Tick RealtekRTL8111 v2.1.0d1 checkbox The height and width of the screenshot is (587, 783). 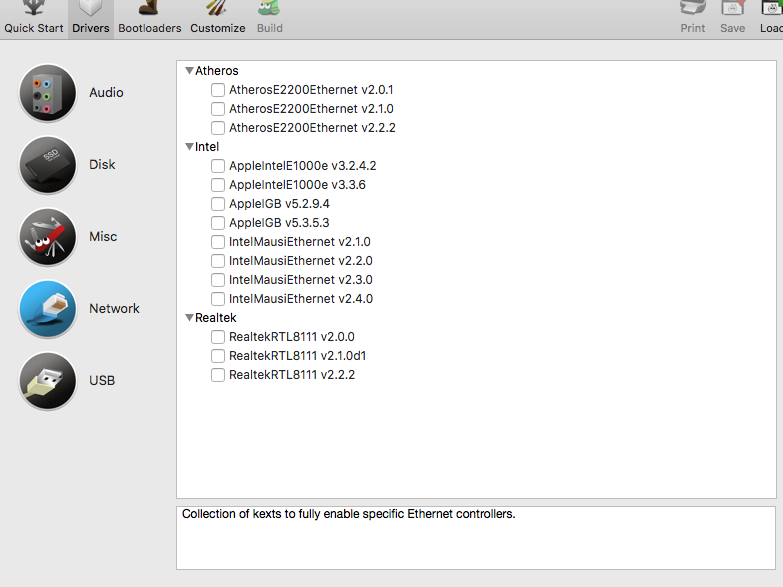click(218, 356)
